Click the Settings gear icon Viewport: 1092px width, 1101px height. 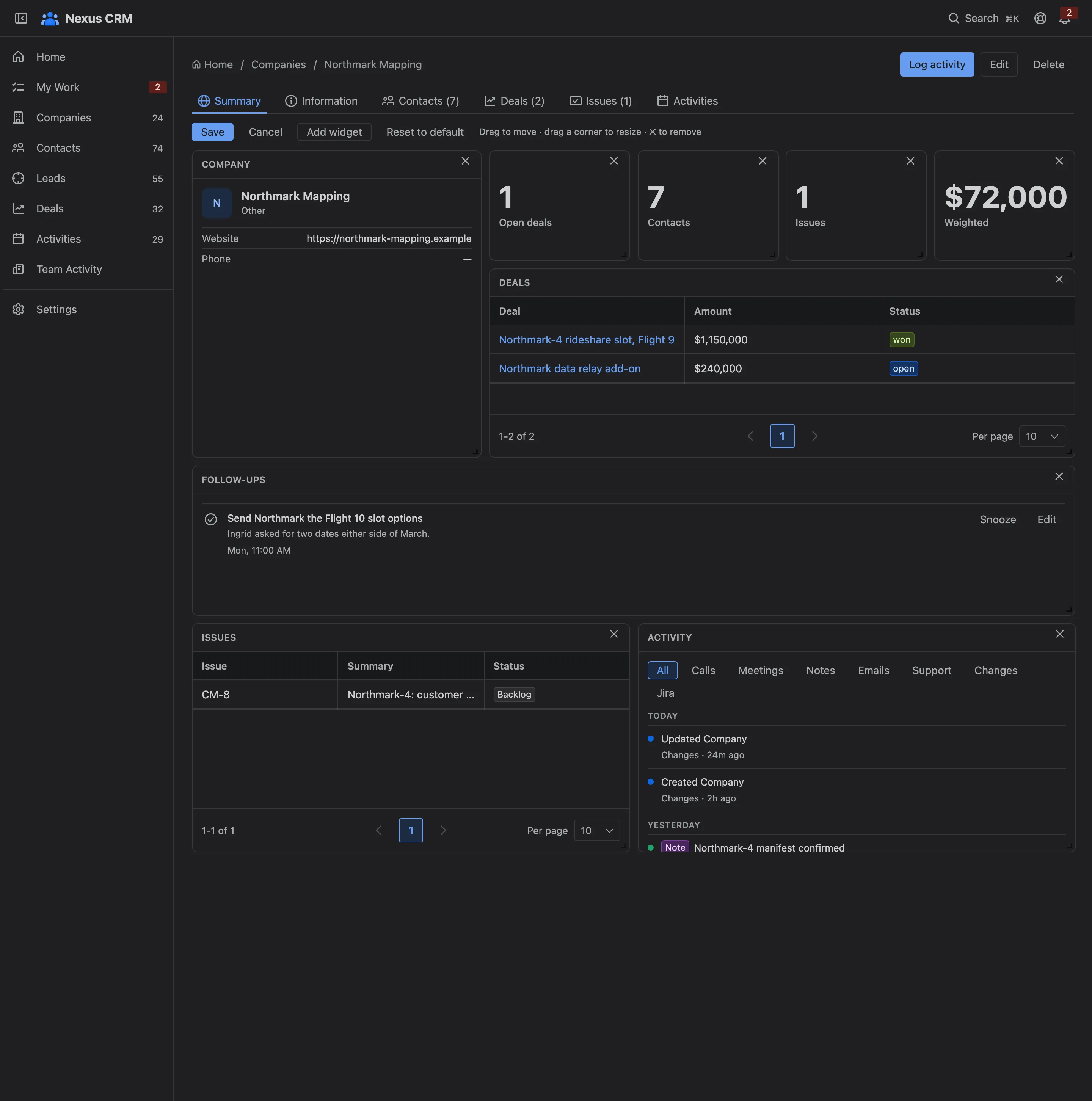18,309
